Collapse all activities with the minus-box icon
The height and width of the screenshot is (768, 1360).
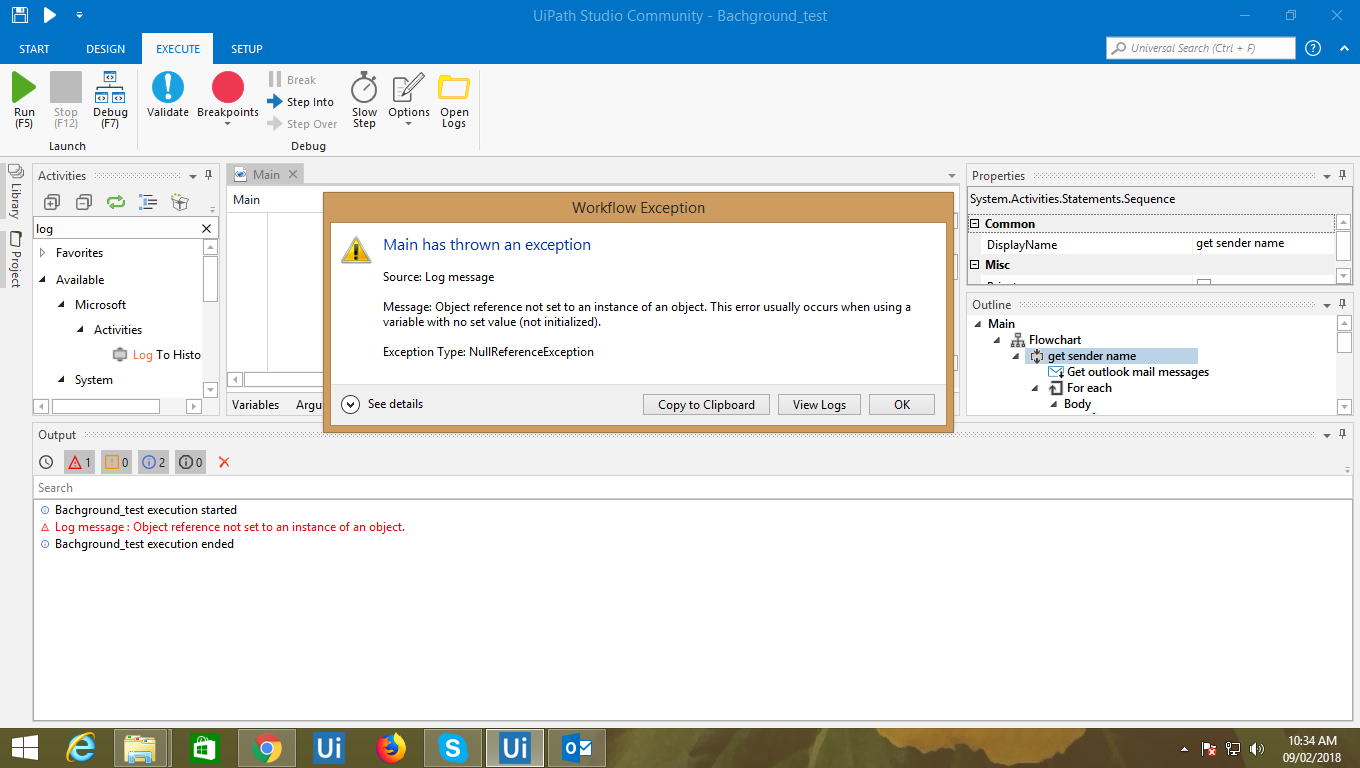pos(84,202)
